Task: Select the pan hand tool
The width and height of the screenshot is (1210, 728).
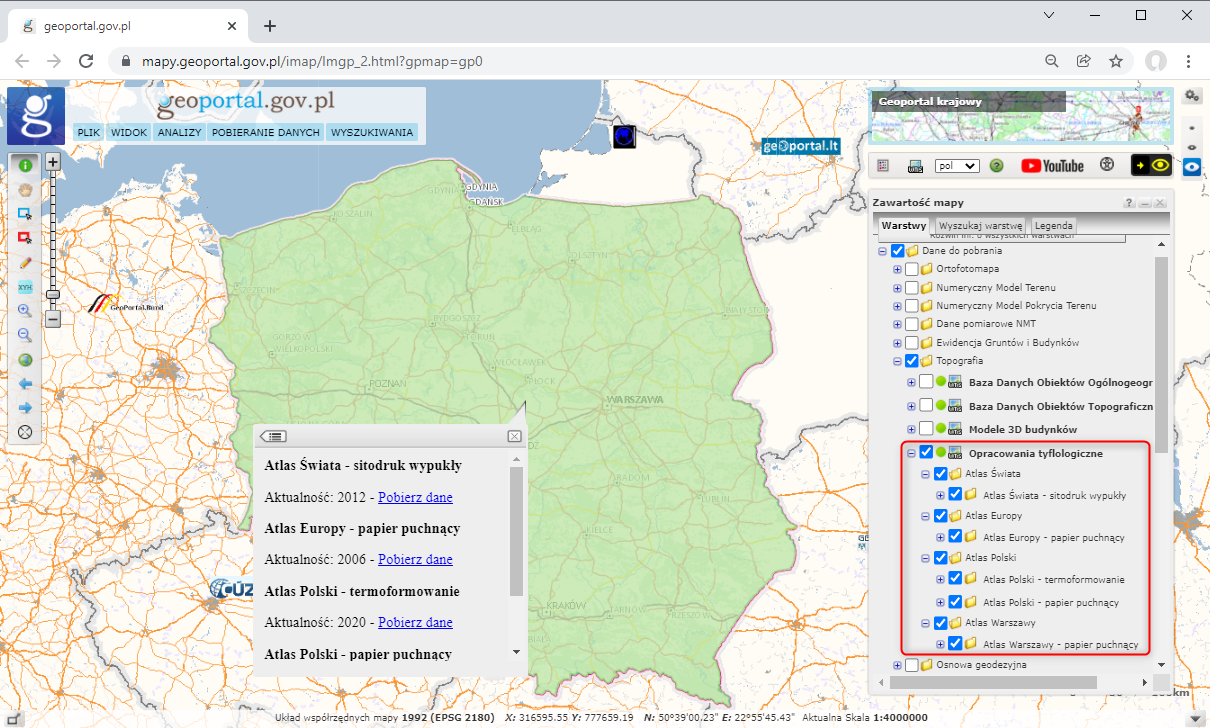Action: pyautogui.click(x=24, y=190)
